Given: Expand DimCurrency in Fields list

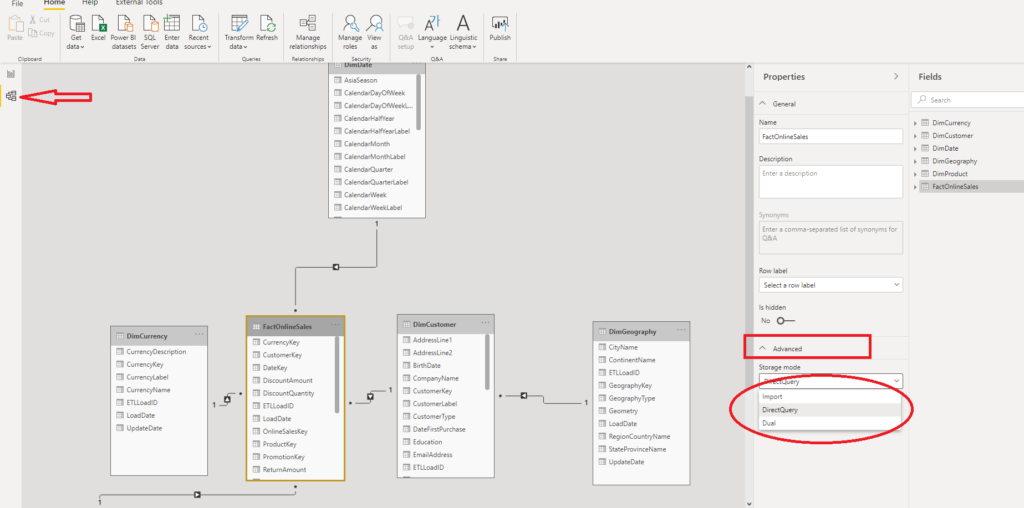Looking at the screenshot, I should [x=916, y=123].
